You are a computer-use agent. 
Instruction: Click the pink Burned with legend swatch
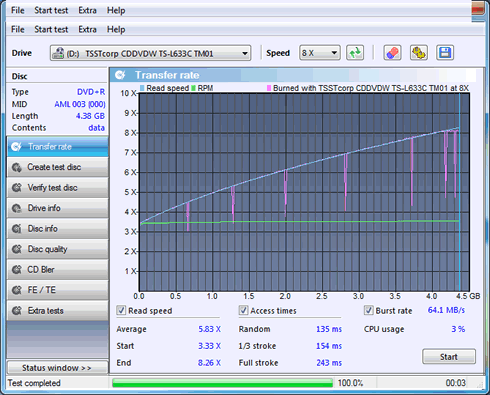pyautogui.click(x=269, y=88)
